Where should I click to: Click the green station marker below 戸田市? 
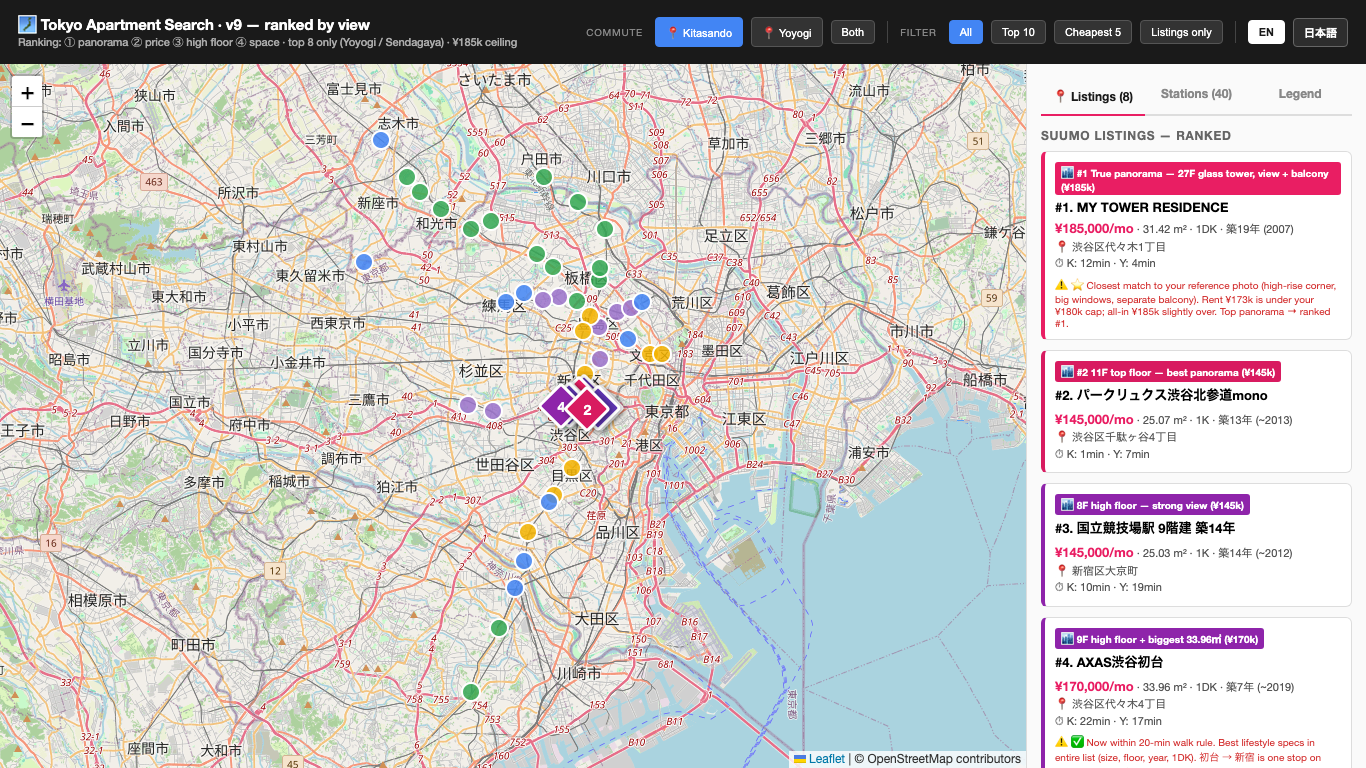[x=544, y=177]
